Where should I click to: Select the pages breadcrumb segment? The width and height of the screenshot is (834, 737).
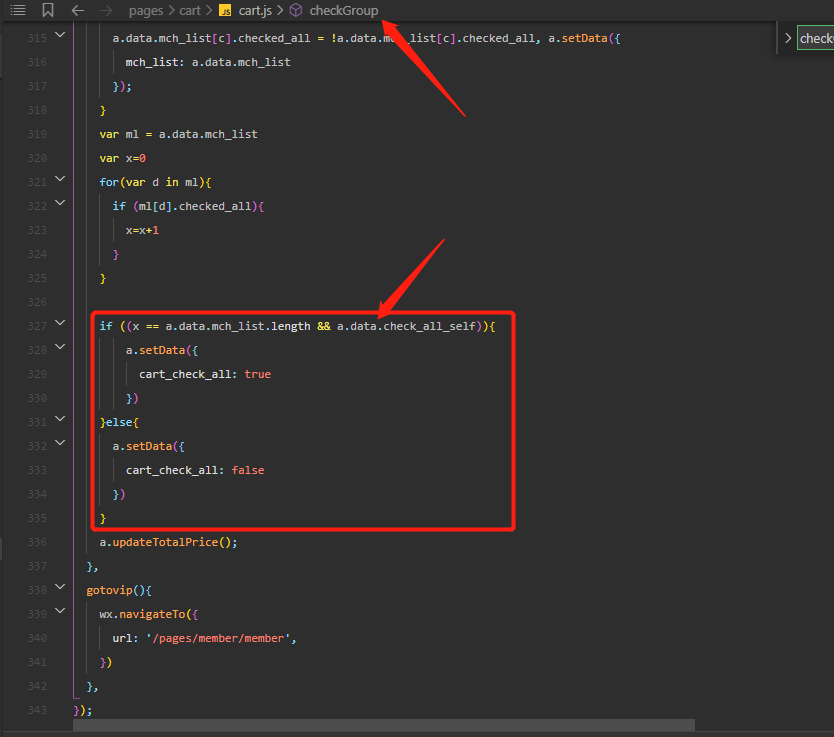coord(146,11)
